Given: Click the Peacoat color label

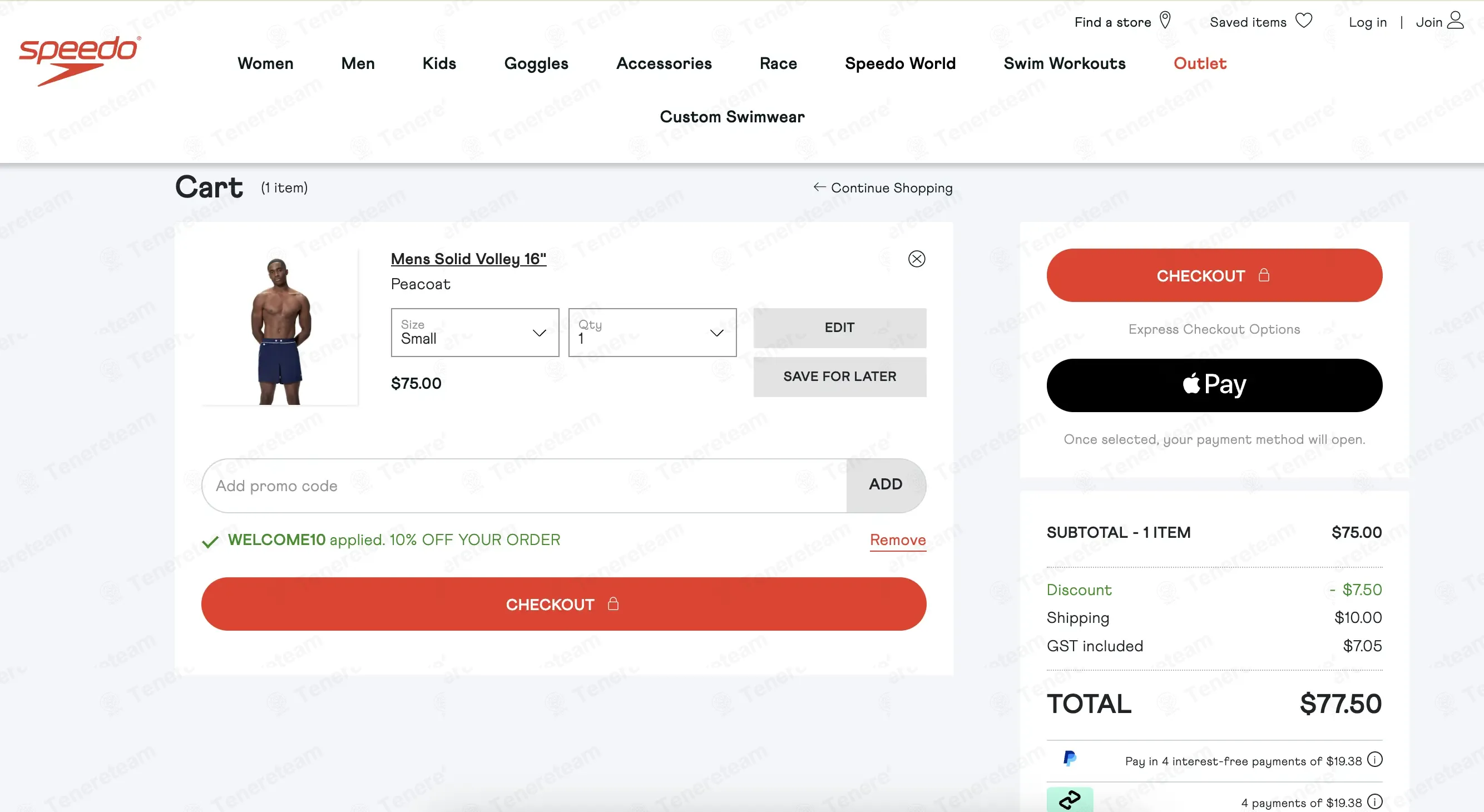Looking at the screenshot, I should (x=421, y=284).
